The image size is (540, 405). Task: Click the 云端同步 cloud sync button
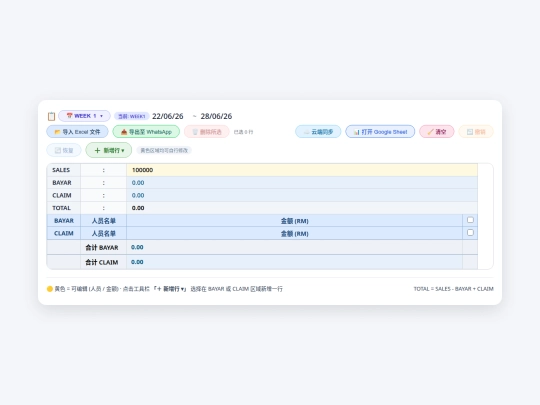318,132
